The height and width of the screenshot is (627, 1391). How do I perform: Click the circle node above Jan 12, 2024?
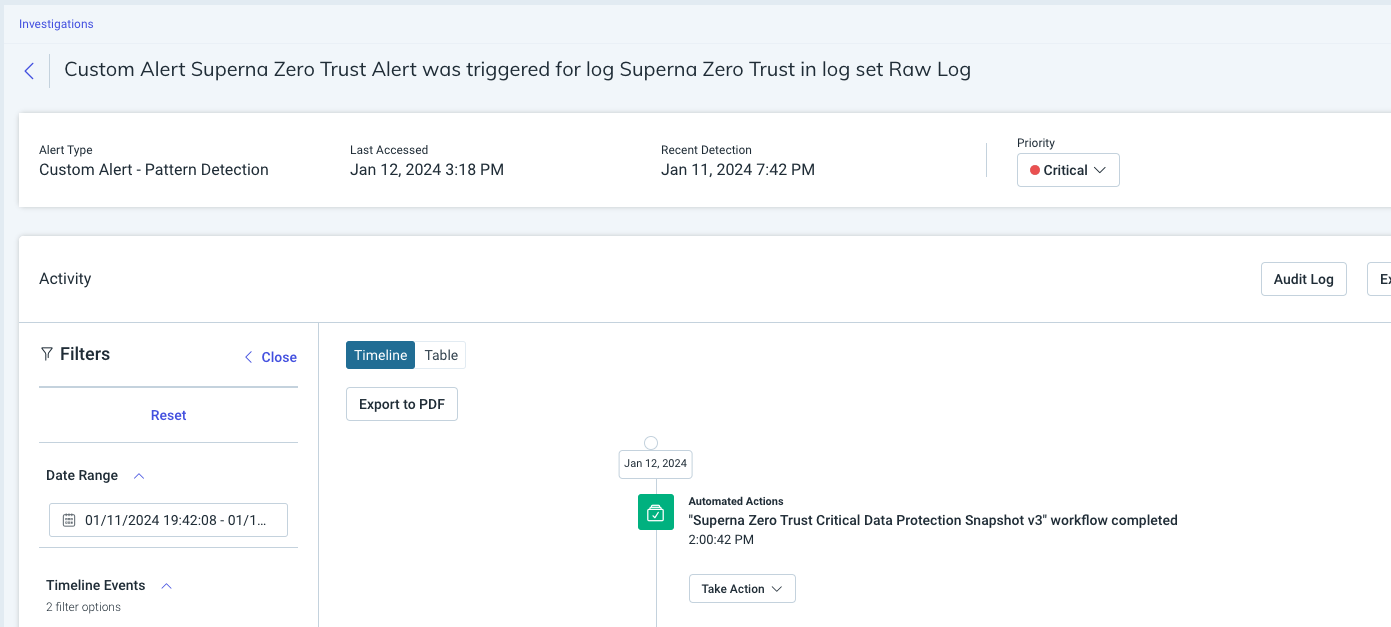652,441
